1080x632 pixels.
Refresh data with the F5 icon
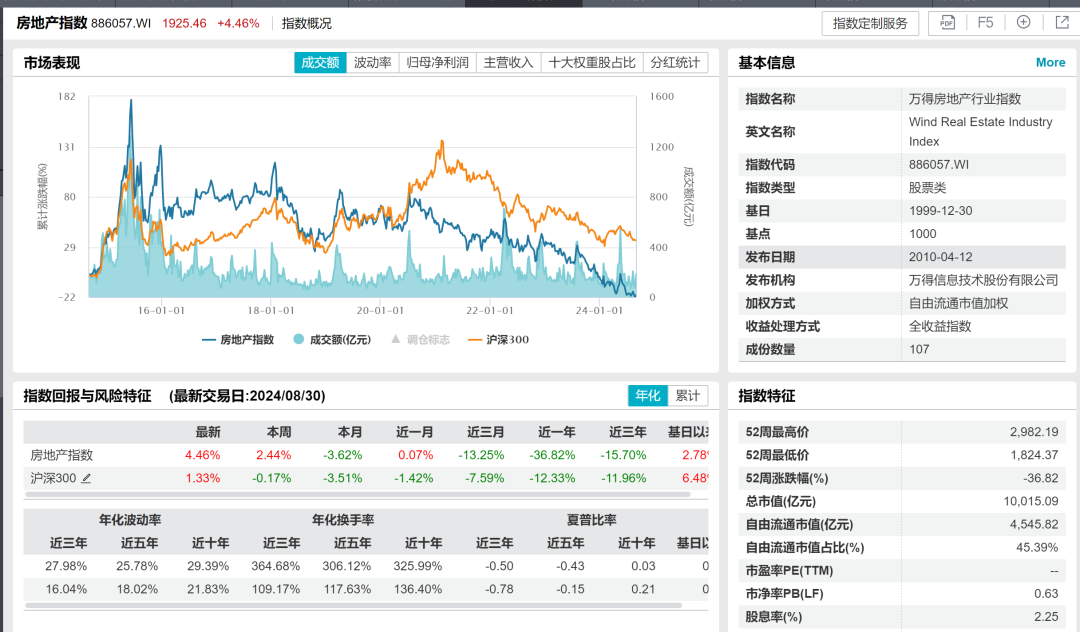click(985, 23)
